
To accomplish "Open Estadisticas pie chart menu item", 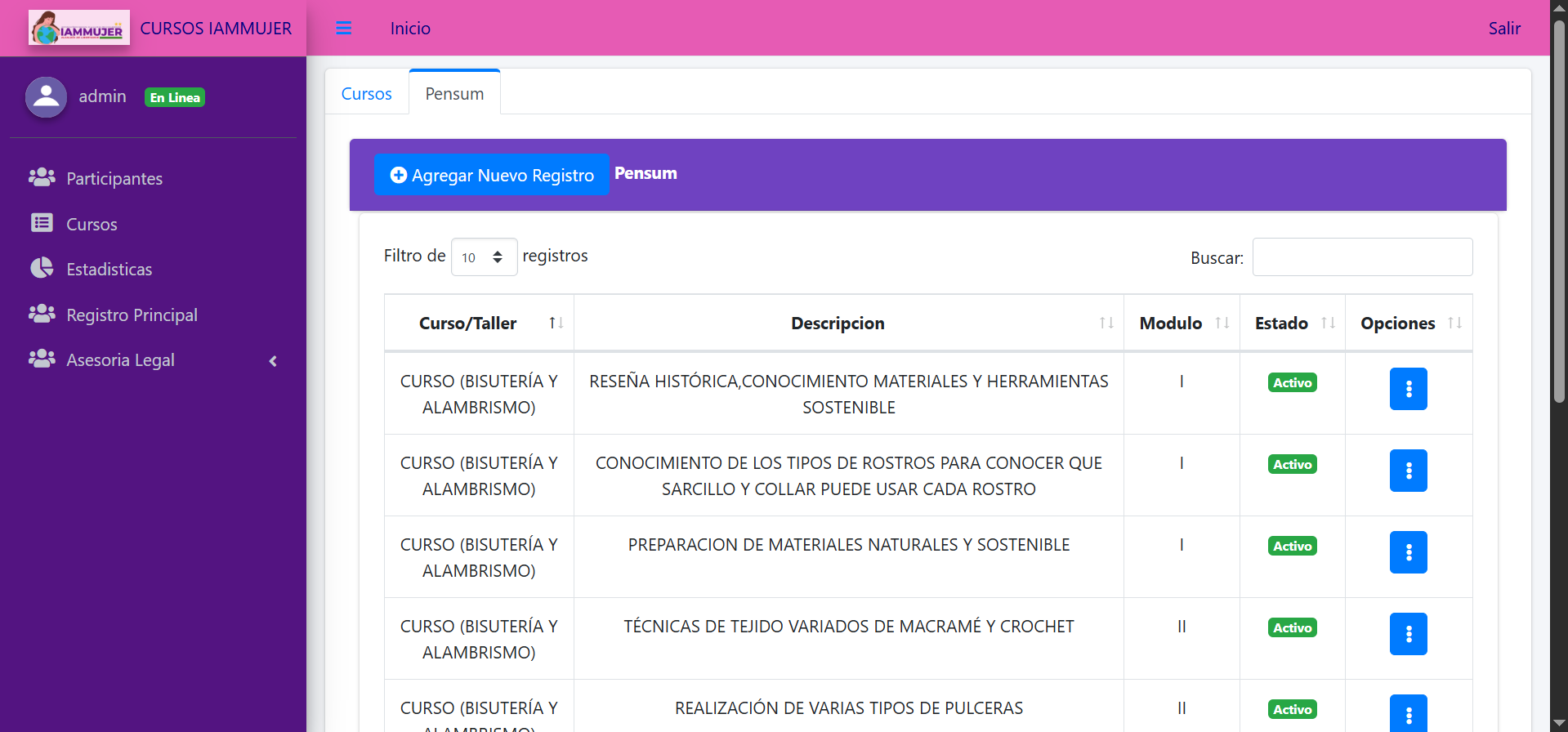I will [109, 270].
